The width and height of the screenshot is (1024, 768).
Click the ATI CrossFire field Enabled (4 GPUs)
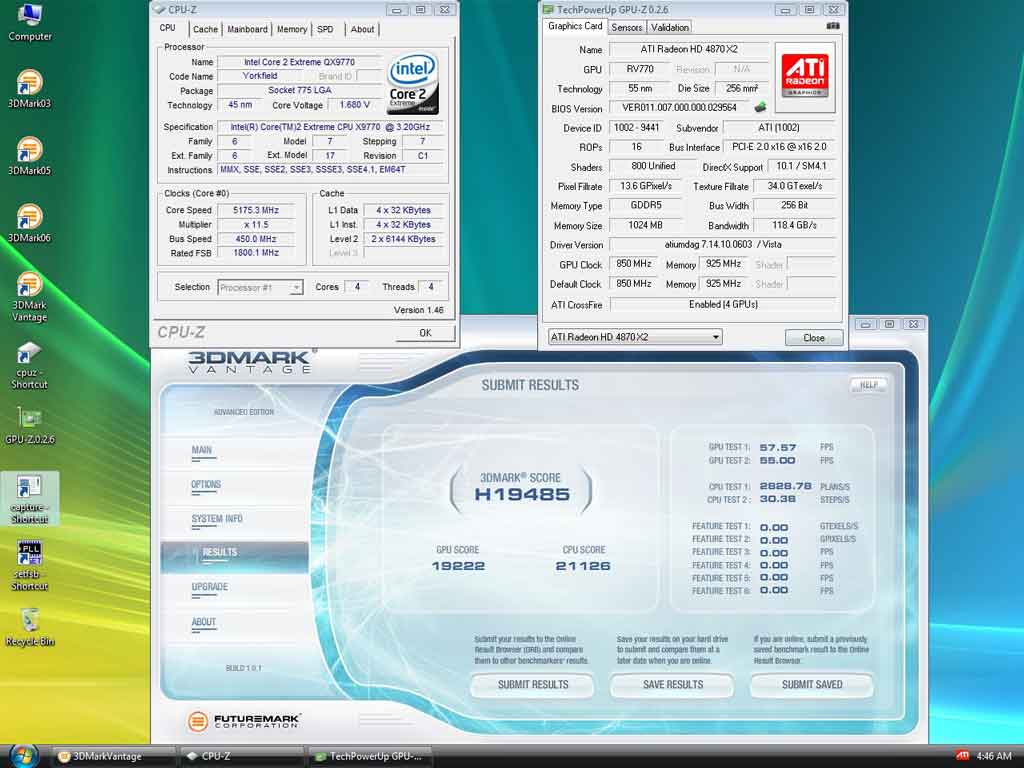point(722,304)
